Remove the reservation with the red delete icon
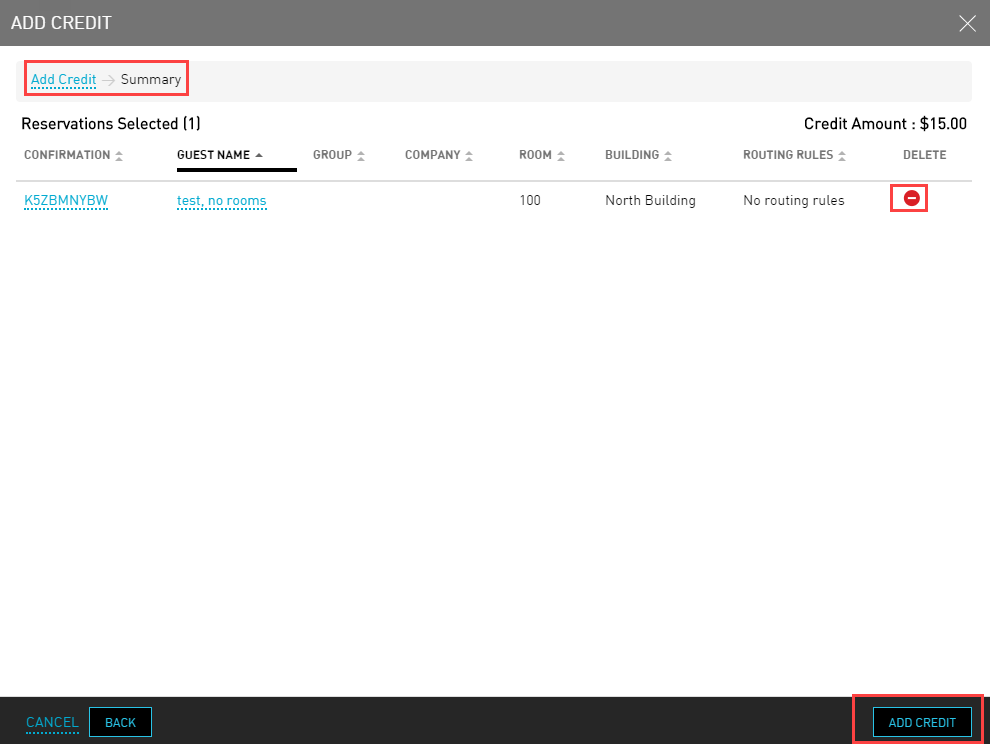 pos(911,199)
